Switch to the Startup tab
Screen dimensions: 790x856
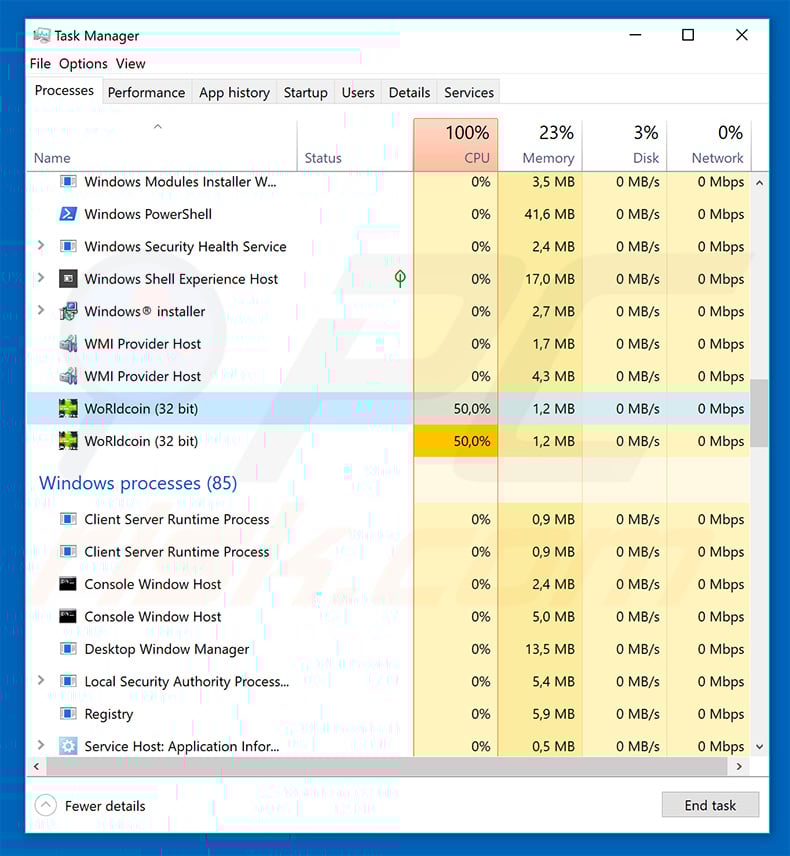(306, 92)
